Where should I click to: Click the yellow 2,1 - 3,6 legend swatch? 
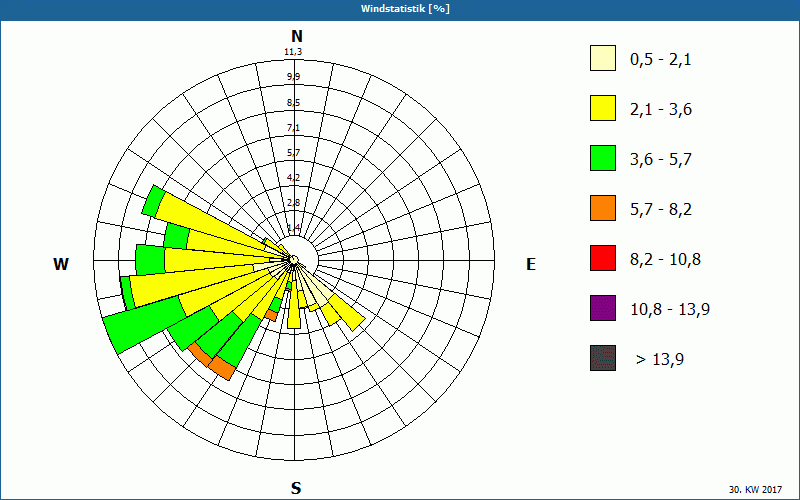tap(603, 108)
